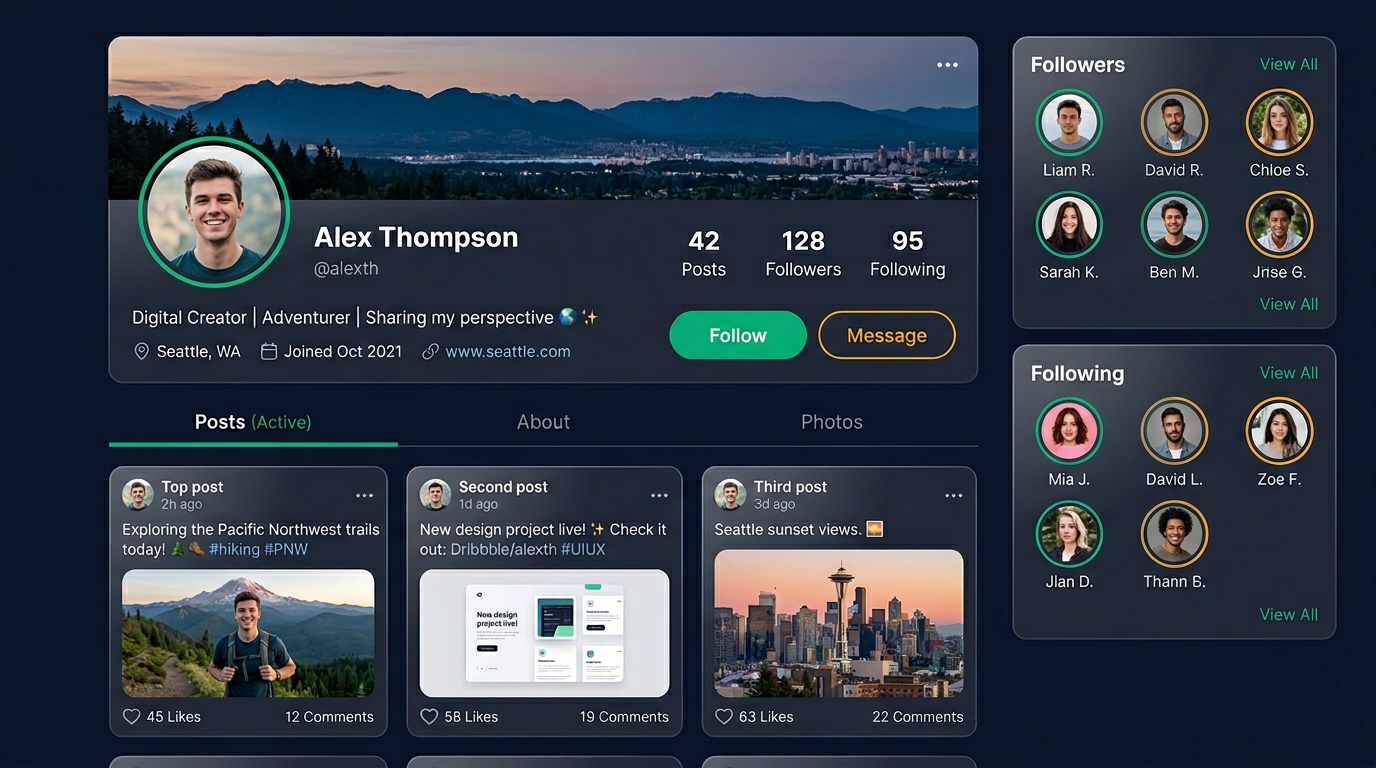Open the cover photo options menu
The width and height of the screenshot is (1376, 768).
[946, 64]
